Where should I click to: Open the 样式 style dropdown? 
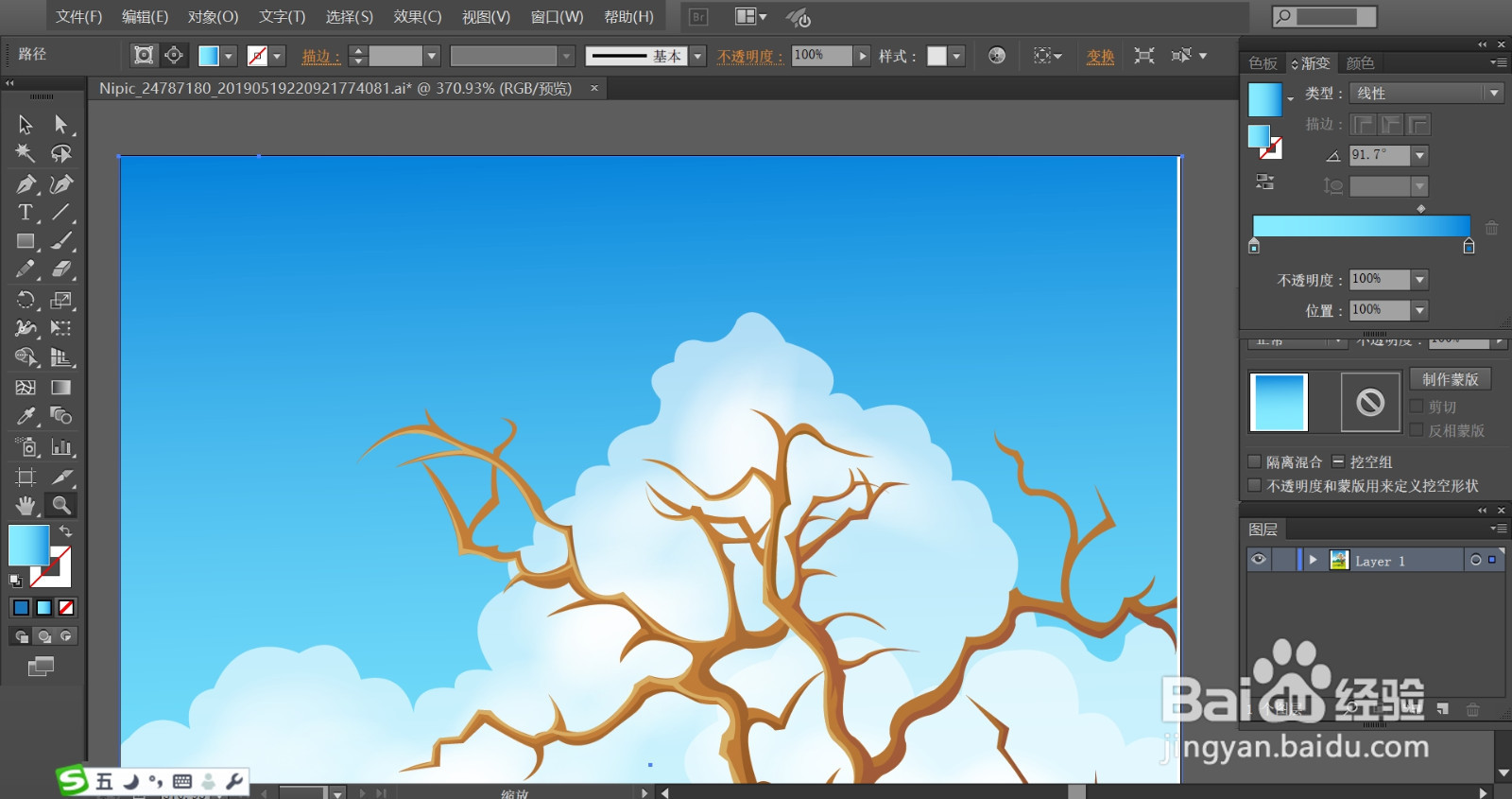[956, 56]
